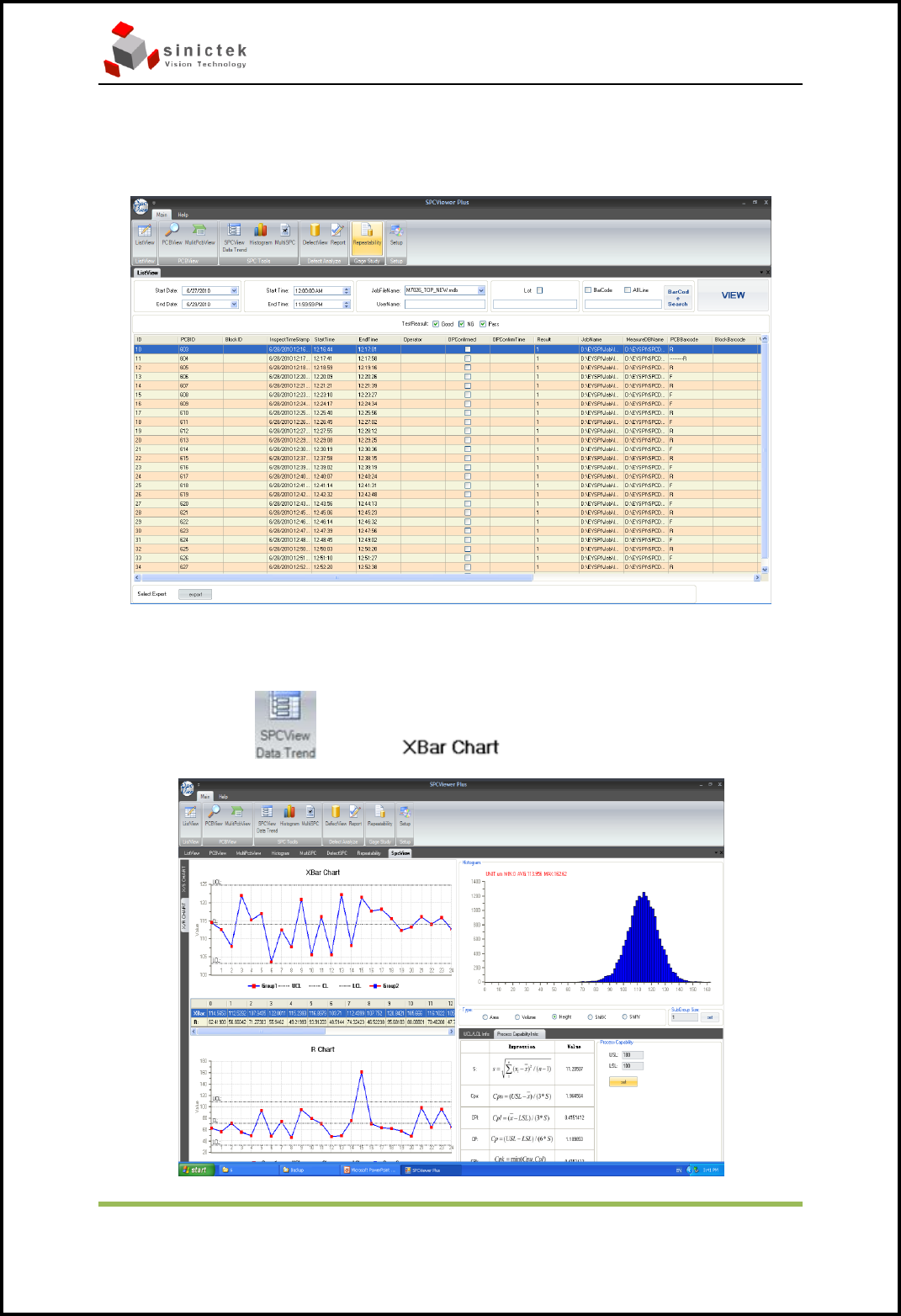Switch to DefectSPC document tab, lower window

[337, 852]
